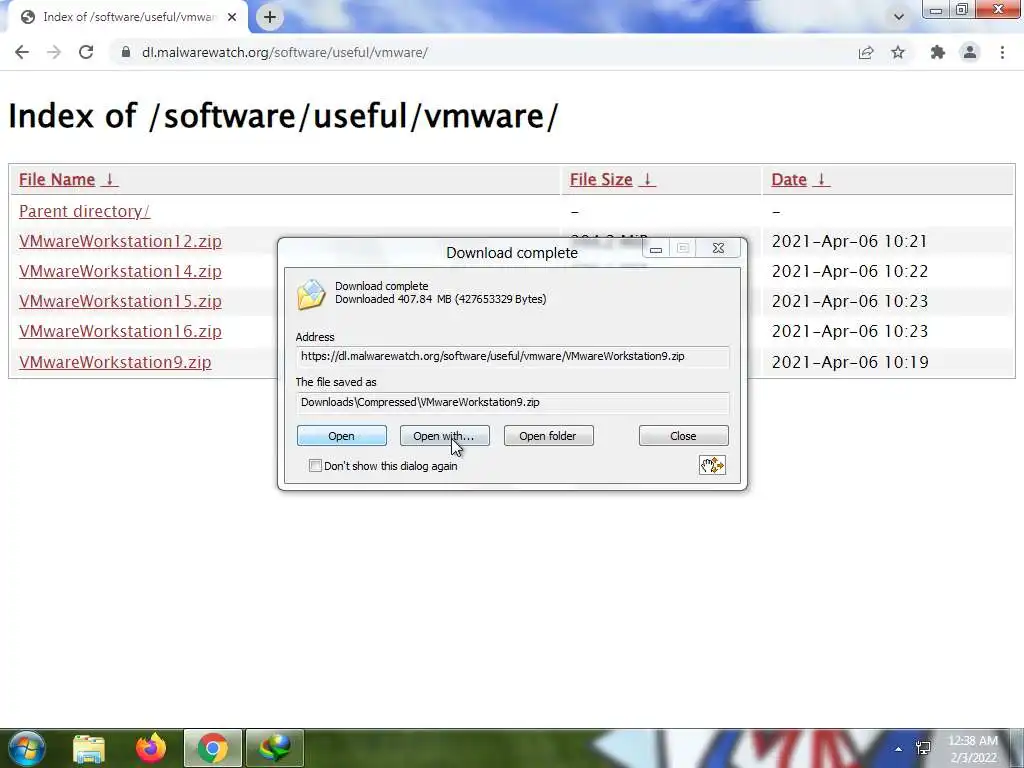This screenshot has width=1024, height=768.
Task: Click the Downloaded 407.84 MB text
Action: click(x=440, y=299)
